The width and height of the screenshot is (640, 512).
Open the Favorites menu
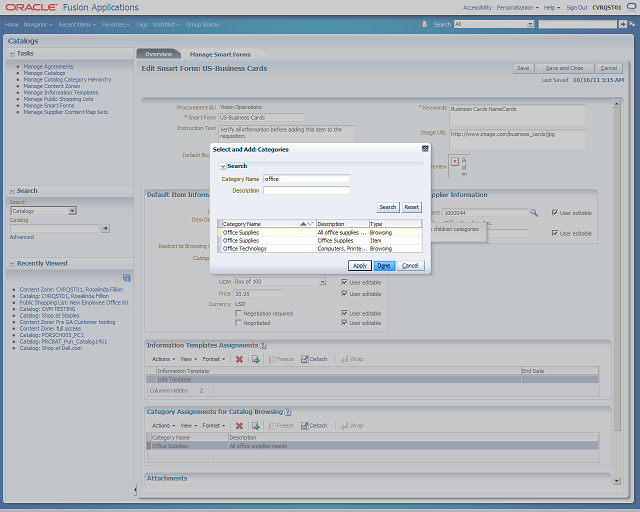(x=116, y=24)
